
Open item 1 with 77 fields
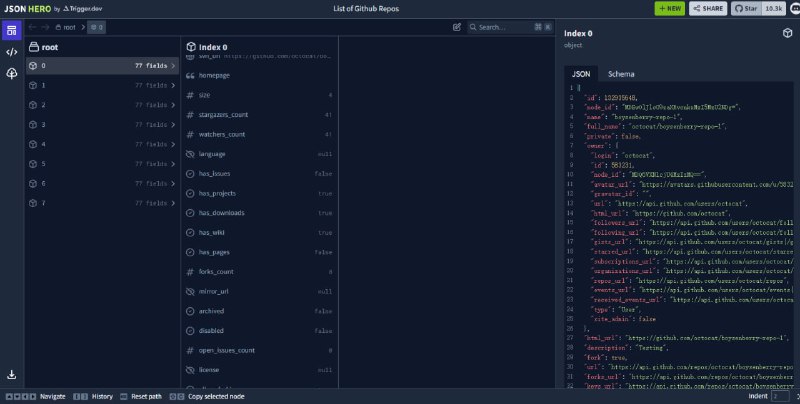[x=100, y=85]
